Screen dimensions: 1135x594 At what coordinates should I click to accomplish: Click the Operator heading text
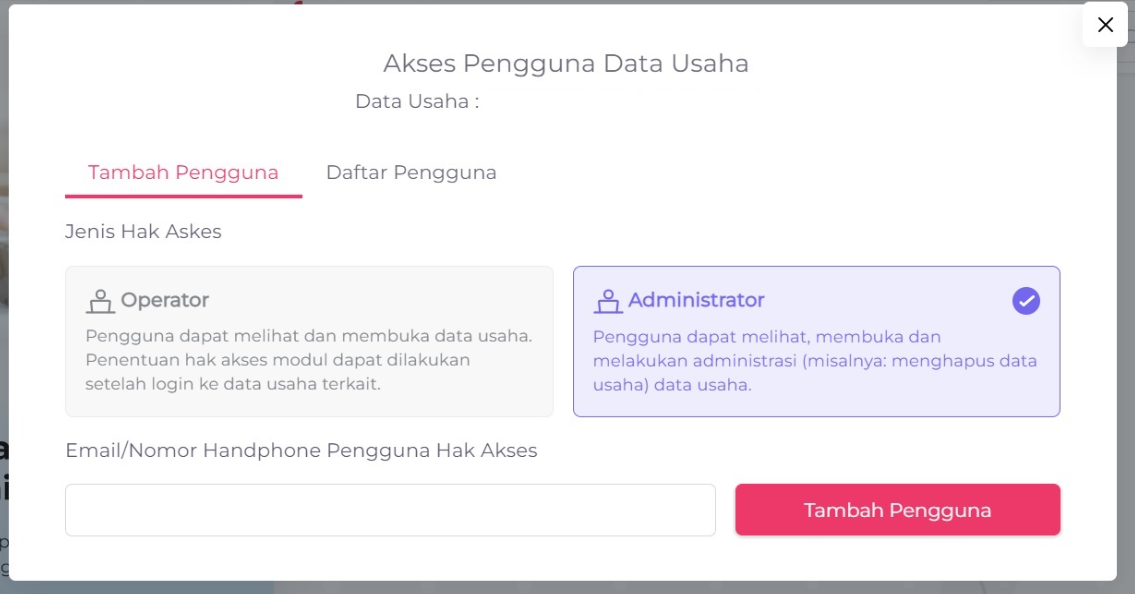click(x=165, y=300)
